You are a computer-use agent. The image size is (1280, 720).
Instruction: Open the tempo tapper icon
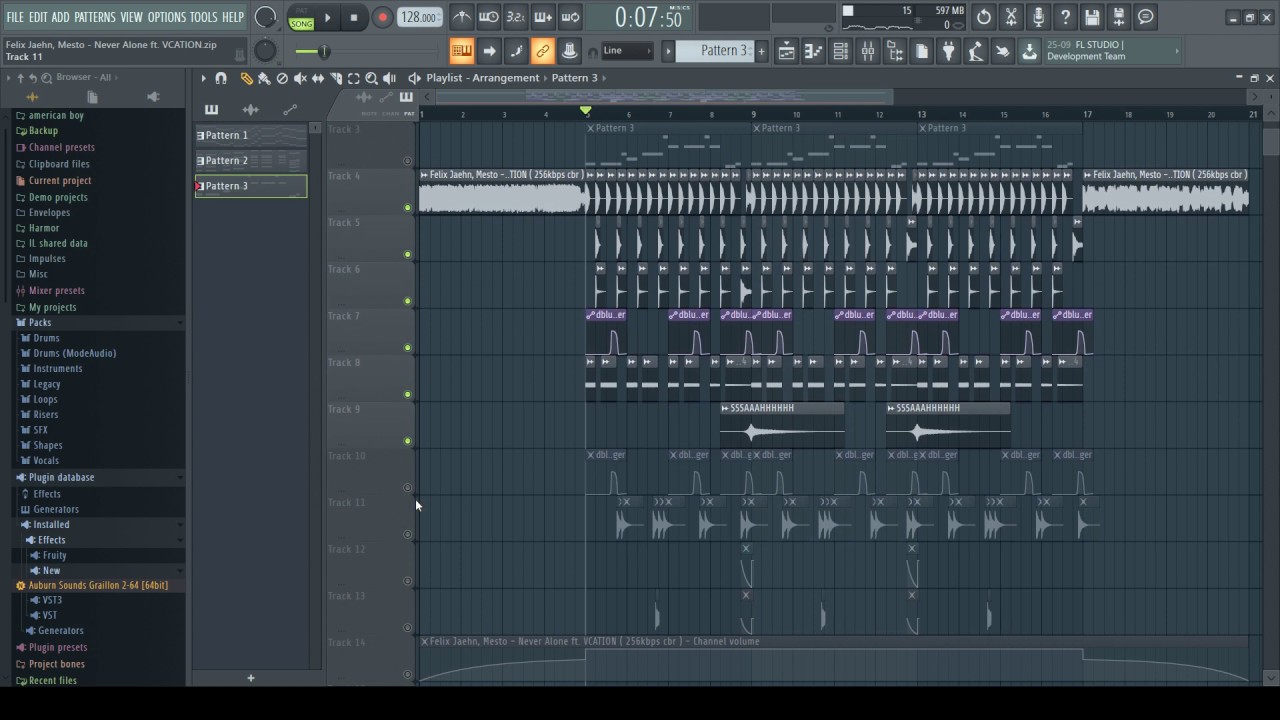(976, 51)
